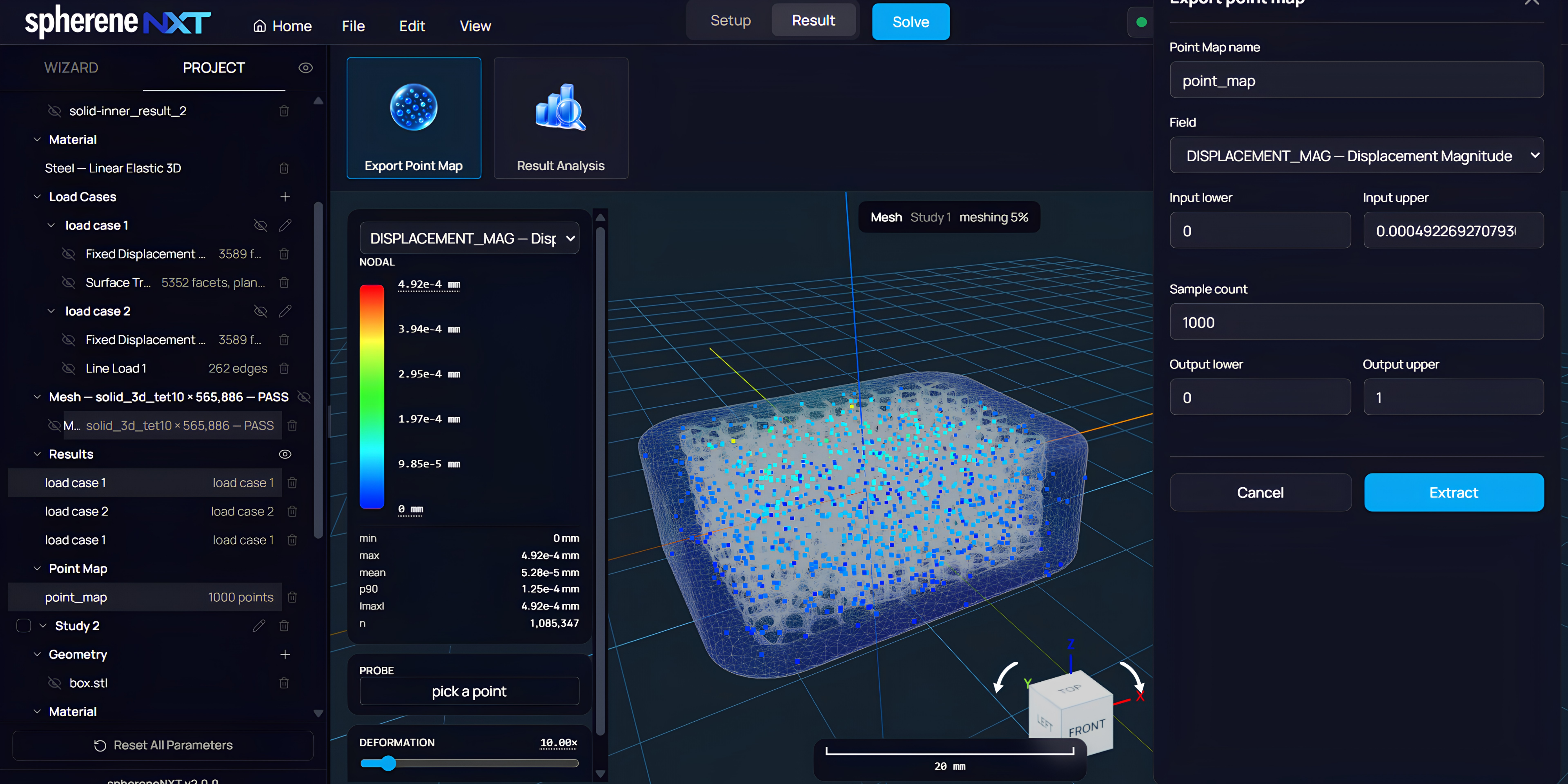Snap view to LEFT face of cube
The image size is (1568, 784).
[1045, 722]
